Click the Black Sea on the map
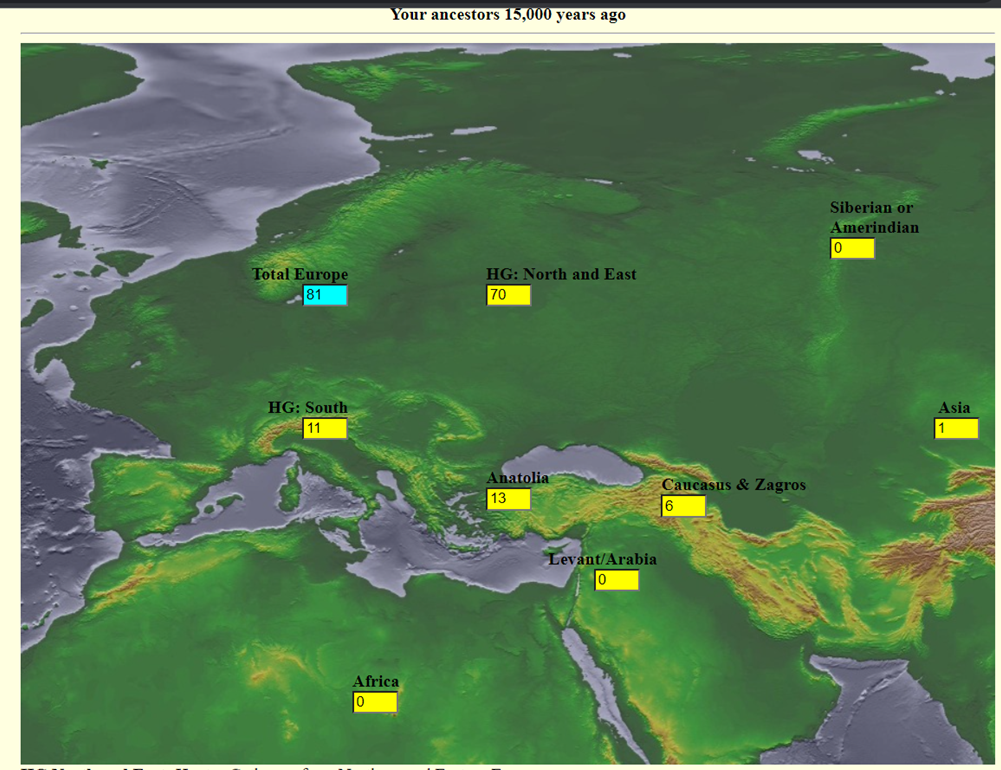This screenshot has width=1001, height=770. coord(575,466)
